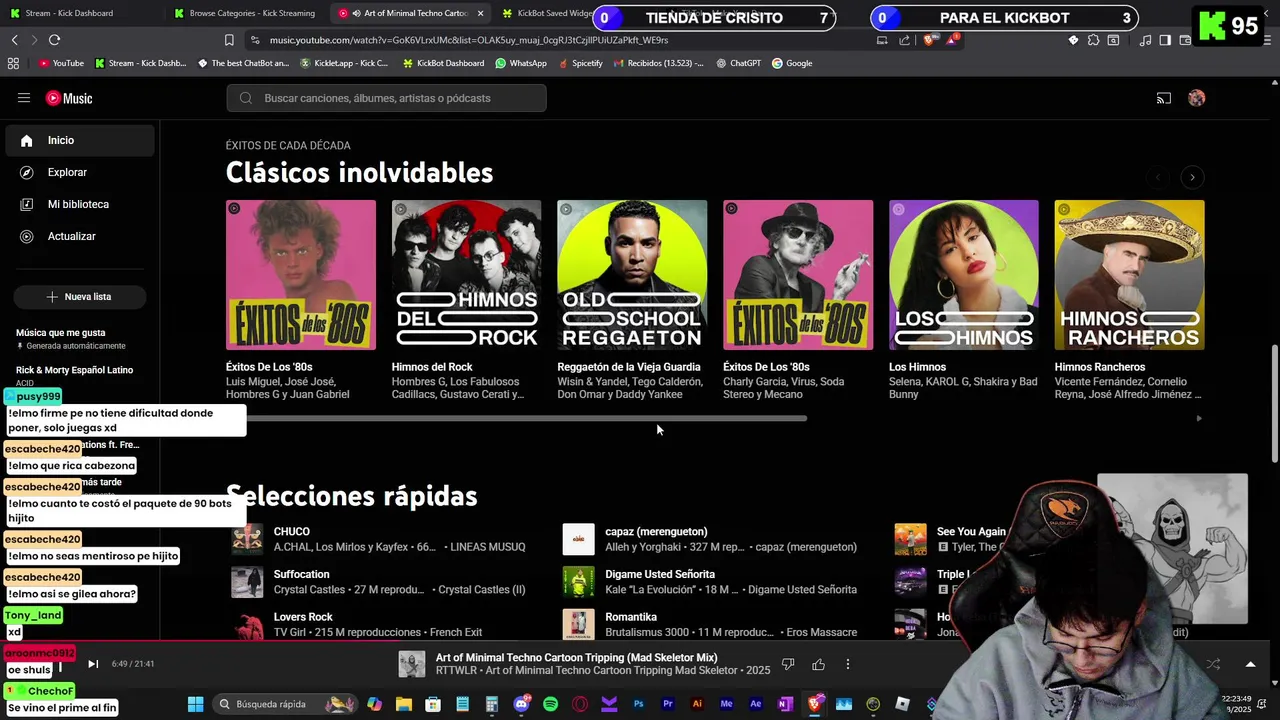Open WhatsApp bookmark

coord(521,63)
